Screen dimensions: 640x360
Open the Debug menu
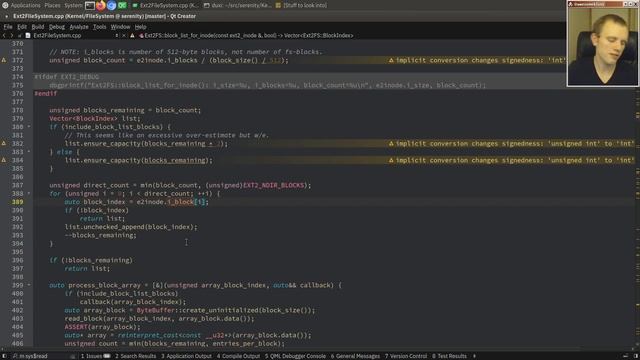[x=57, y=27]
